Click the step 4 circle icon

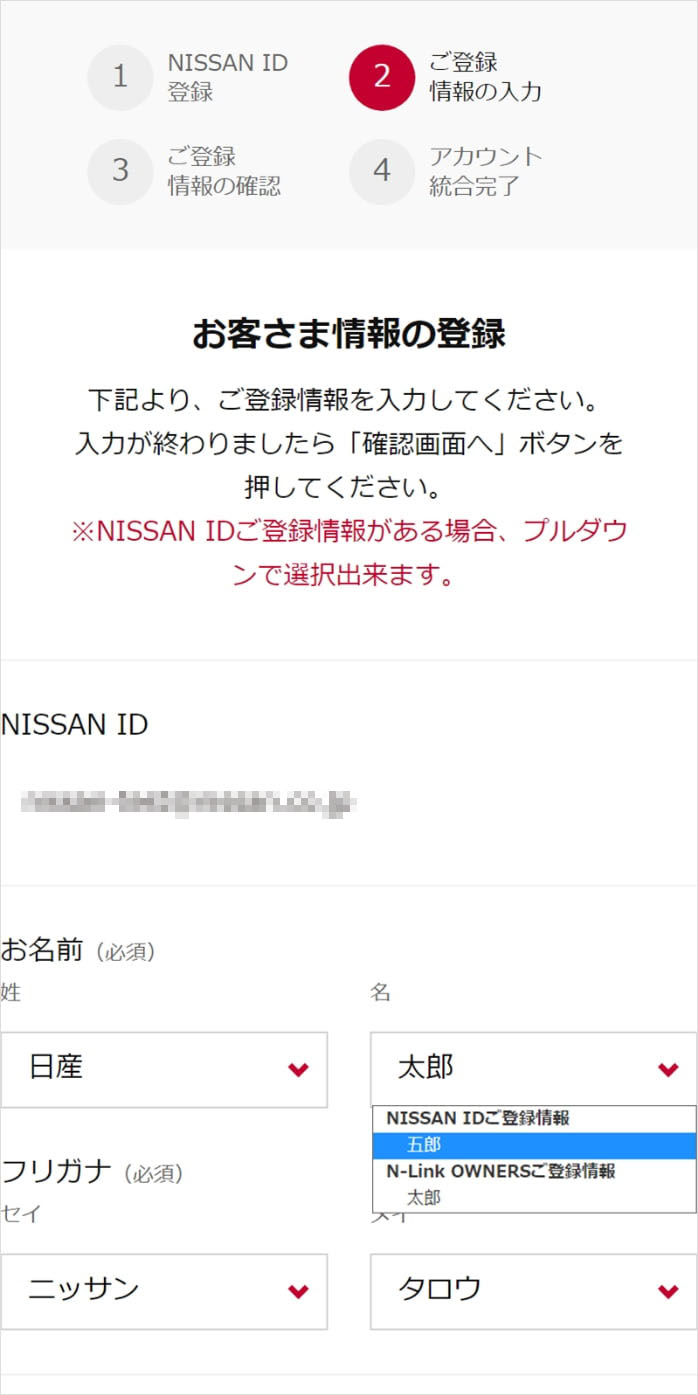(x=381, y=171)
